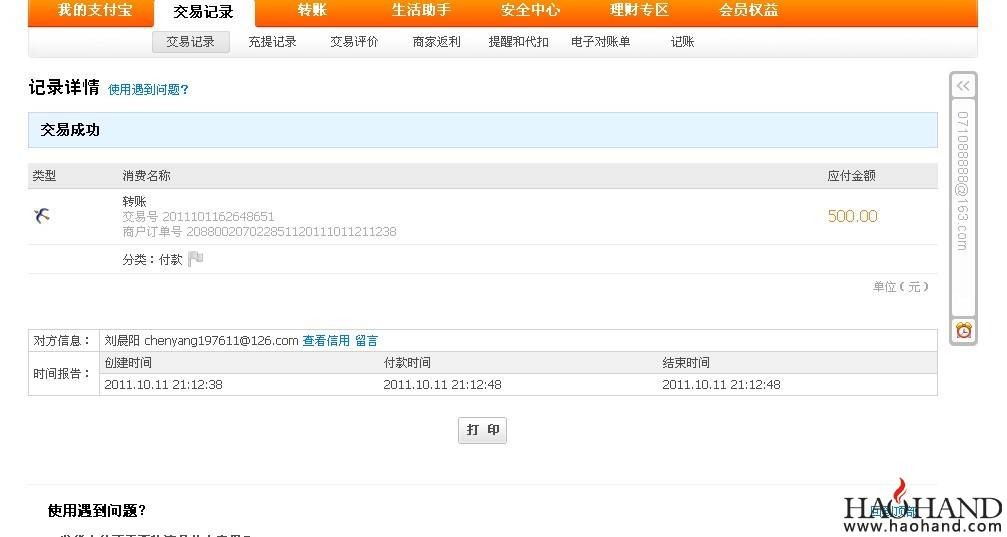Select the 交易记录 sub-navigation item
This screenshot has height=537, width=1007.
[191, 42]
